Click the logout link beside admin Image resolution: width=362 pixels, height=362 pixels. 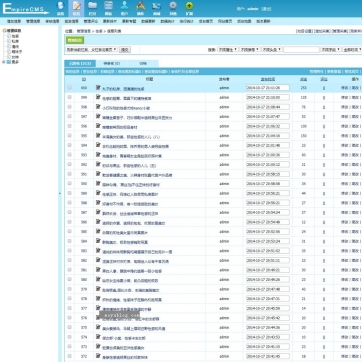coord(266,9)
